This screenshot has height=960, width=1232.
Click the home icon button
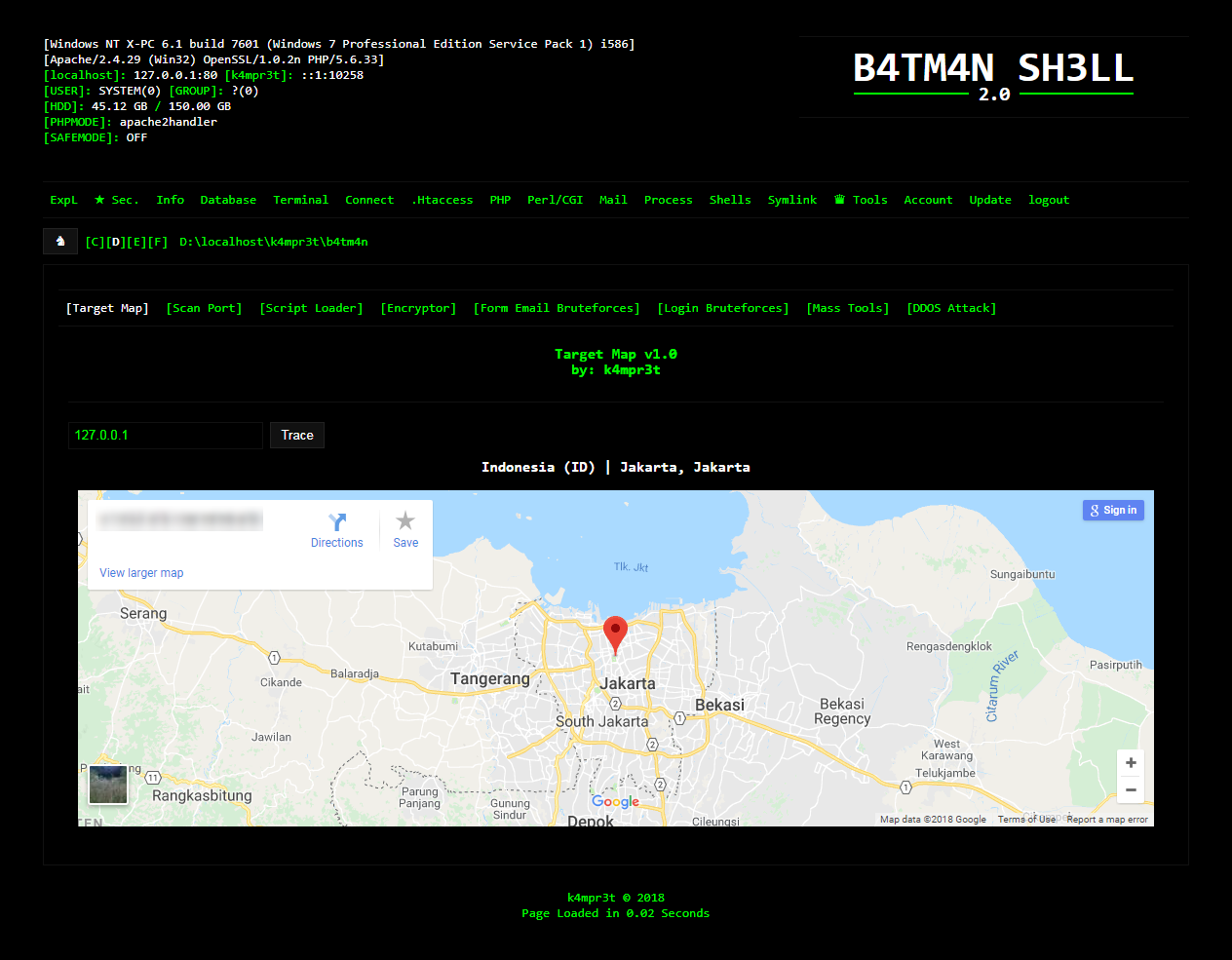click(x=60, y=242)
